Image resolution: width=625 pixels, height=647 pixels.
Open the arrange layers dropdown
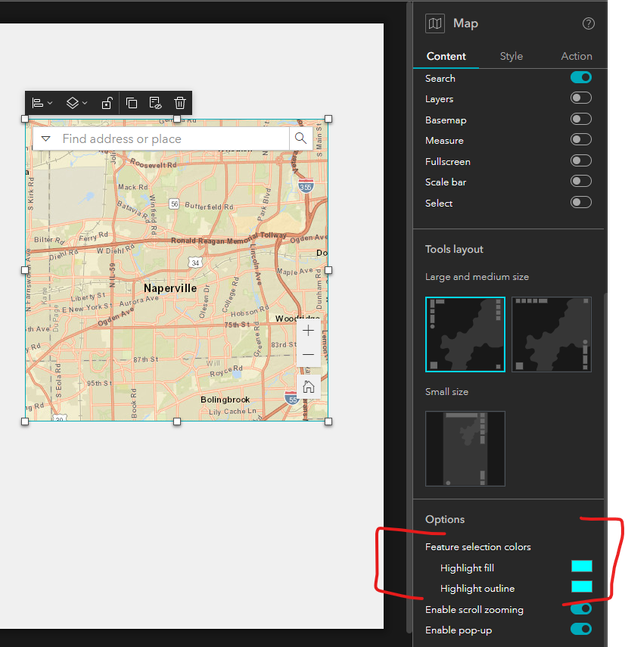coord(77,103)
